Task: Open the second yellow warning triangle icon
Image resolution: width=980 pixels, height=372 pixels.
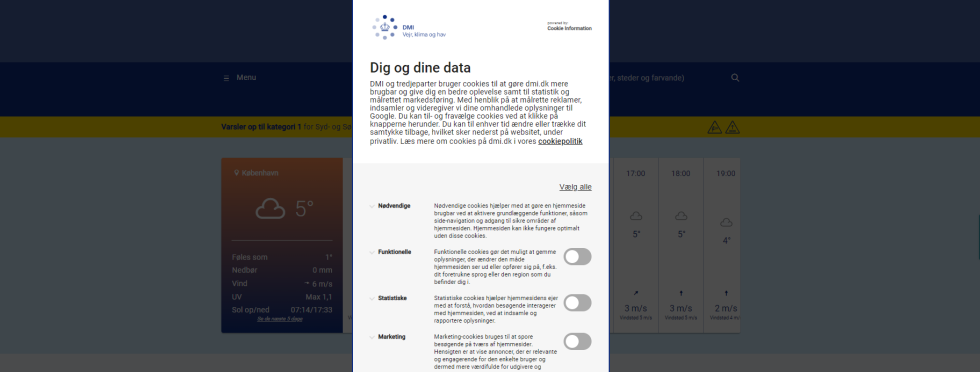Action: click(732, 128)
